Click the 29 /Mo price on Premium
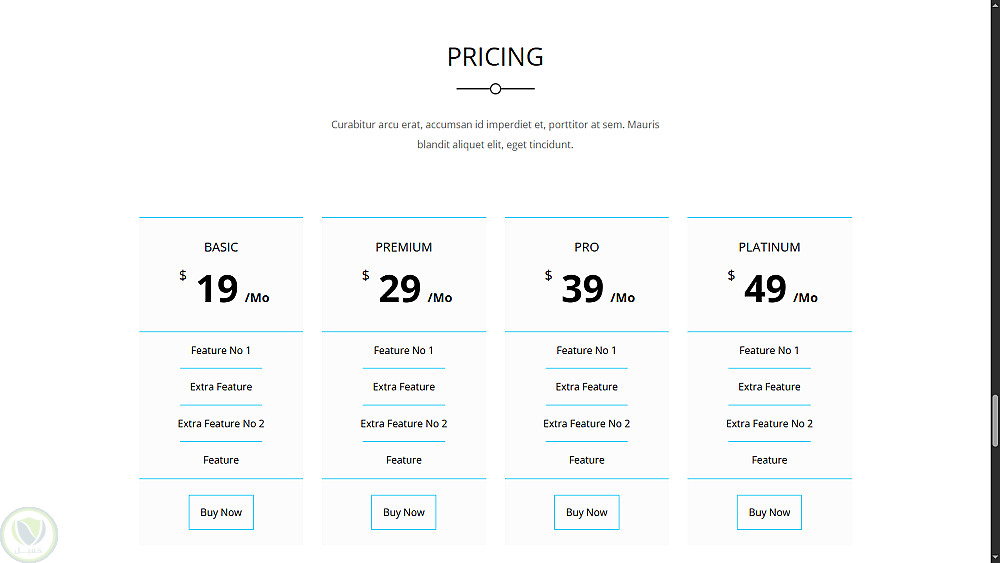This screenshot has height=563, width=1000. (413, 290)
